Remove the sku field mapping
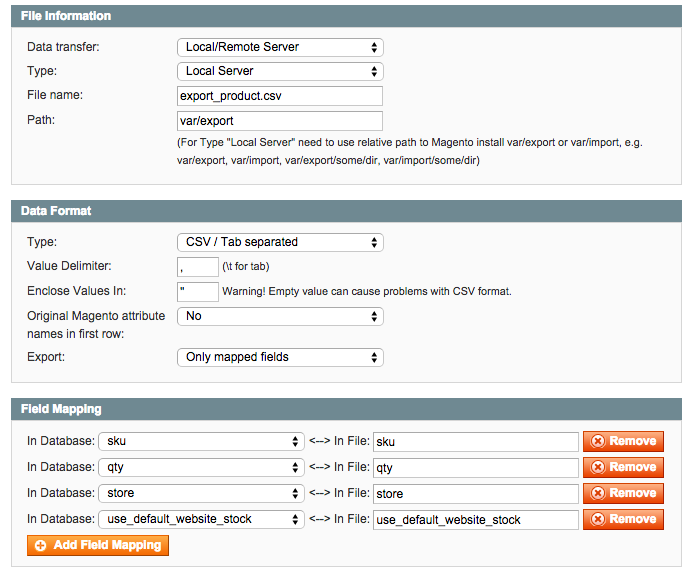Image resolution: width=700 pixels, height=570 pixels. pos(623,441)
